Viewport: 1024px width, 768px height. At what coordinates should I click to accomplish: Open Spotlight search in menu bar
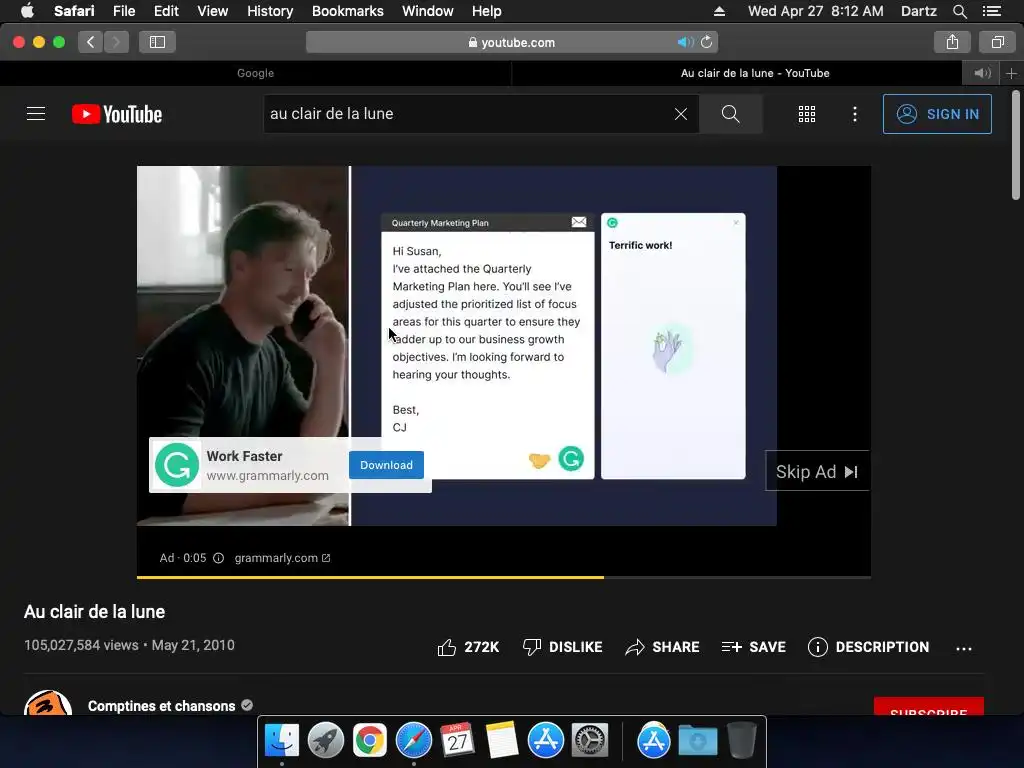pos(959,11)
